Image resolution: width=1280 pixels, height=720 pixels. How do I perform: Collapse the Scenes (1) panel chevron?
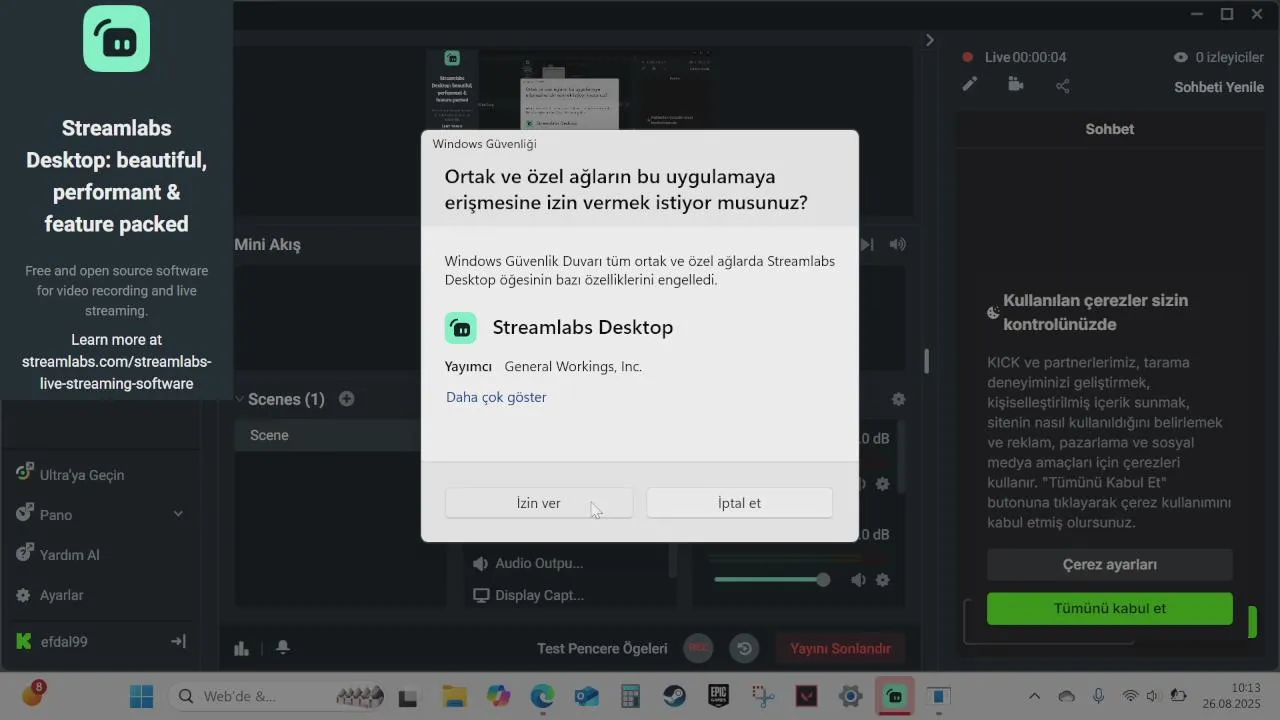pos(239,399)
